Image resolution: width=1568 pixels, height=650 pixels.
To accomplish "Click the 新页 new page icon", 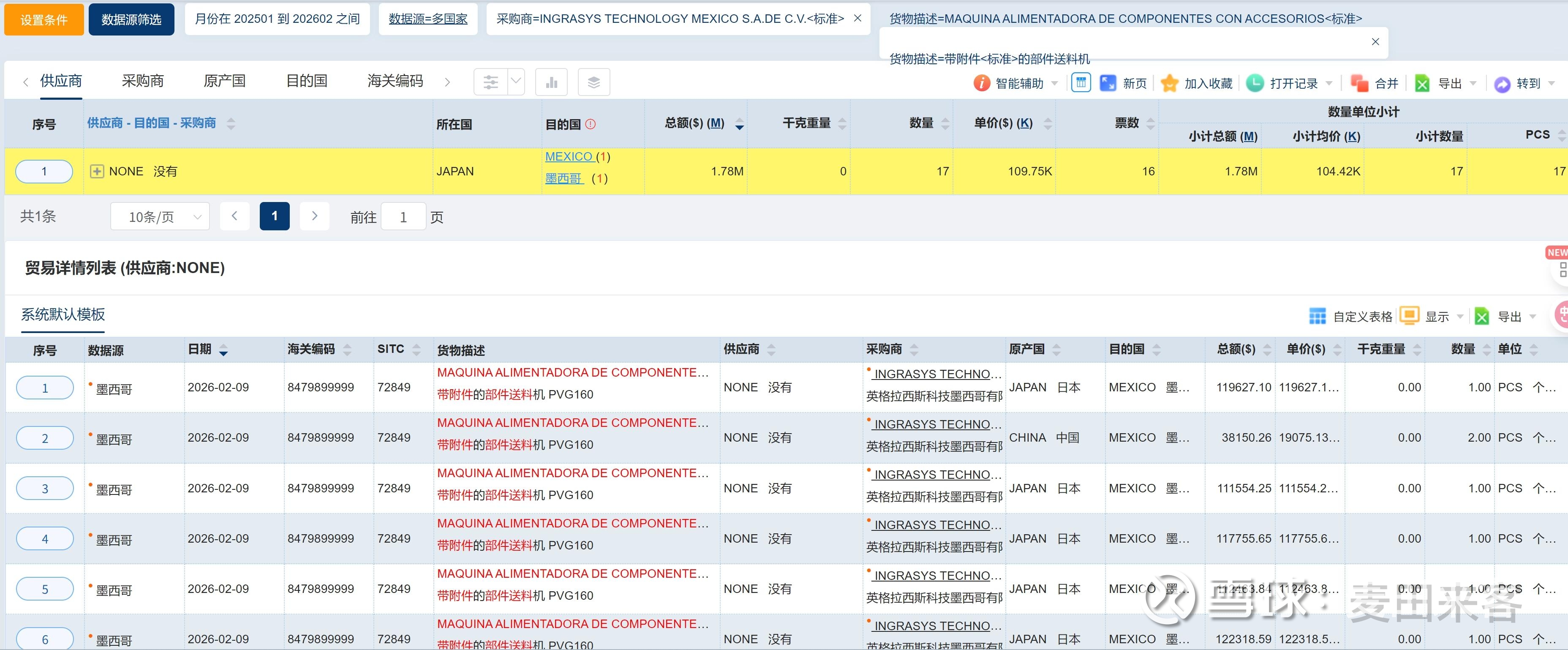I will (x=1108, y=83).
